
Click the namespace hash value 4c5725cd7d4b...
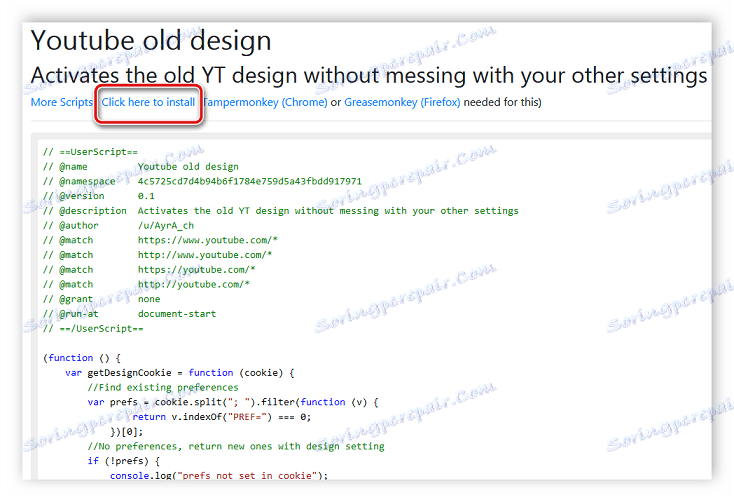click(x=250, y=181)
